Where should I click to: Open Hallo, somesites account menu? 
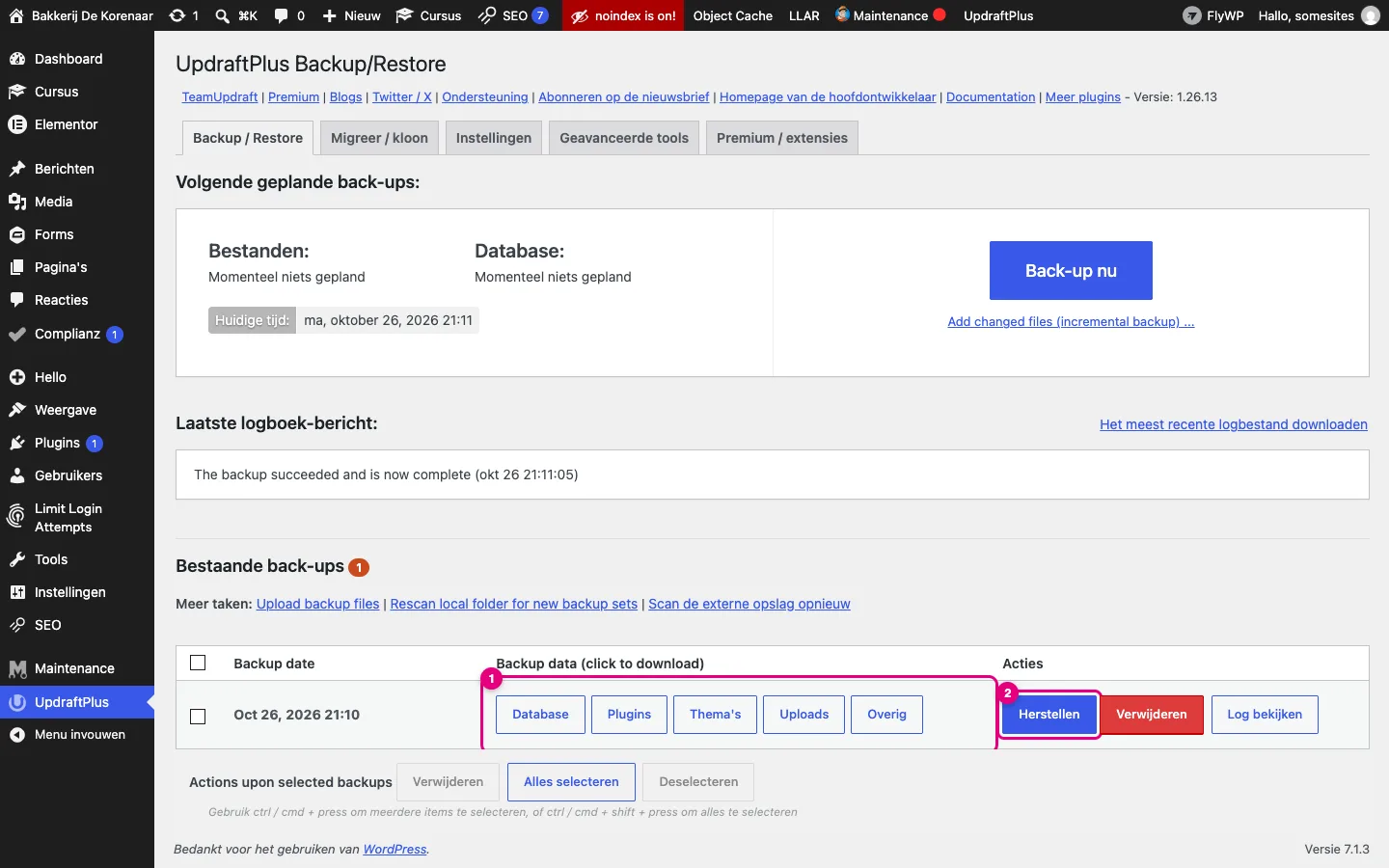tap(1319, 15)
